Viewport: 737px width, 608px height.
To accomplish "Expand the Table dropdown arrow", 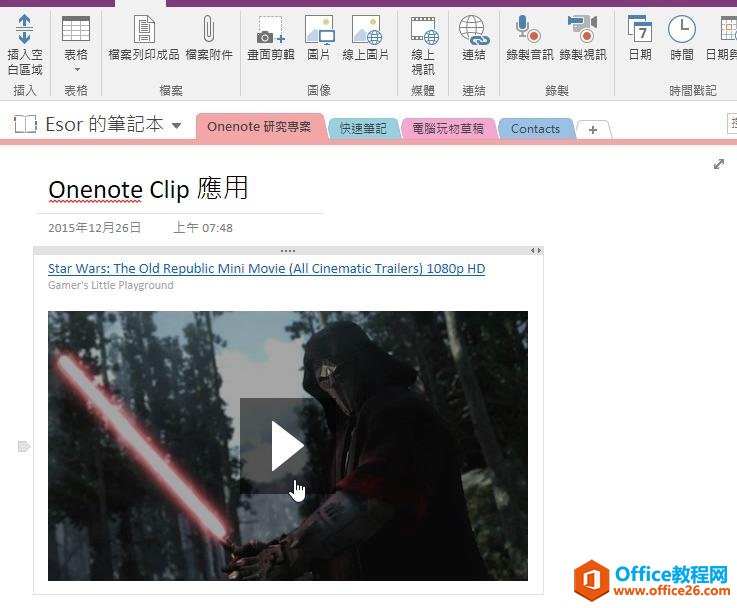I will pos(77,70).
